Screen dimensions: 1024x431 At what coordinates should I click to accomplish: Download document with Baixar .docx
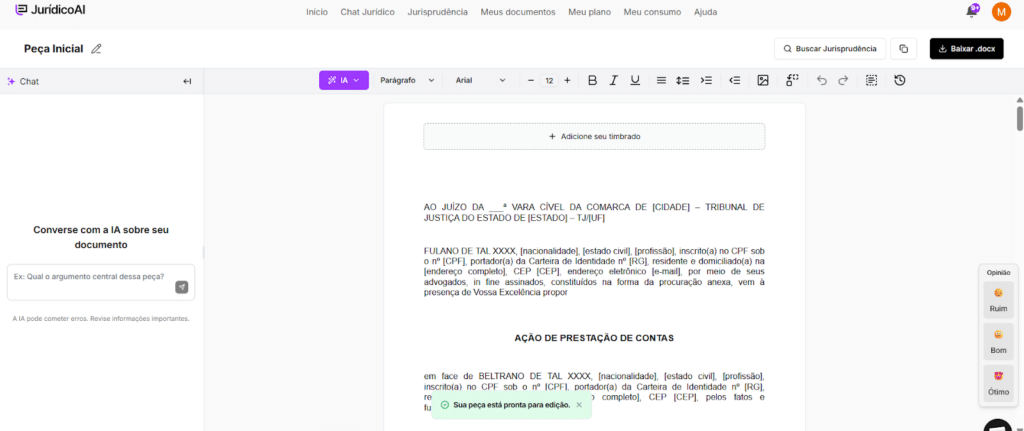click(967, 49)
